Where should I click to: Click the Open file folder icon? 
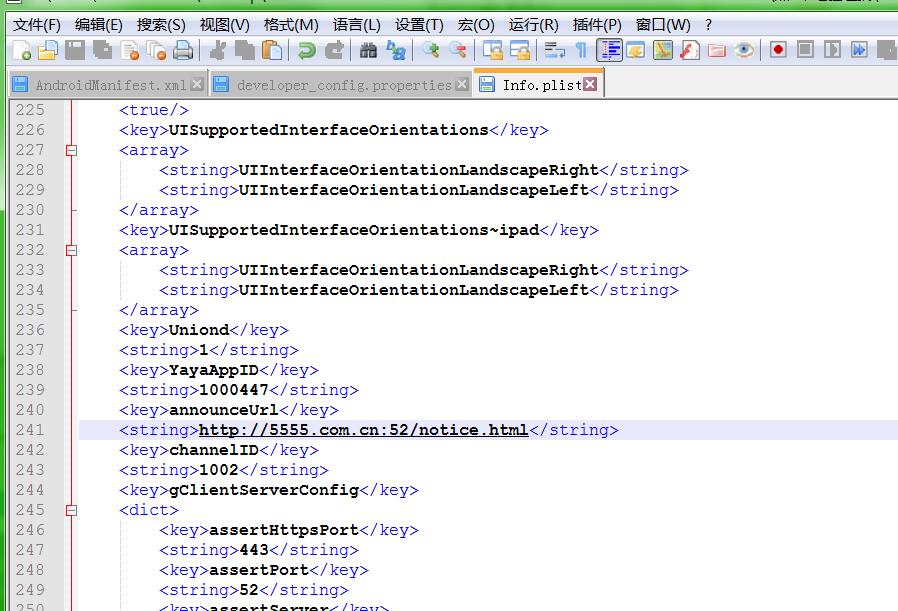click(47, 50)
